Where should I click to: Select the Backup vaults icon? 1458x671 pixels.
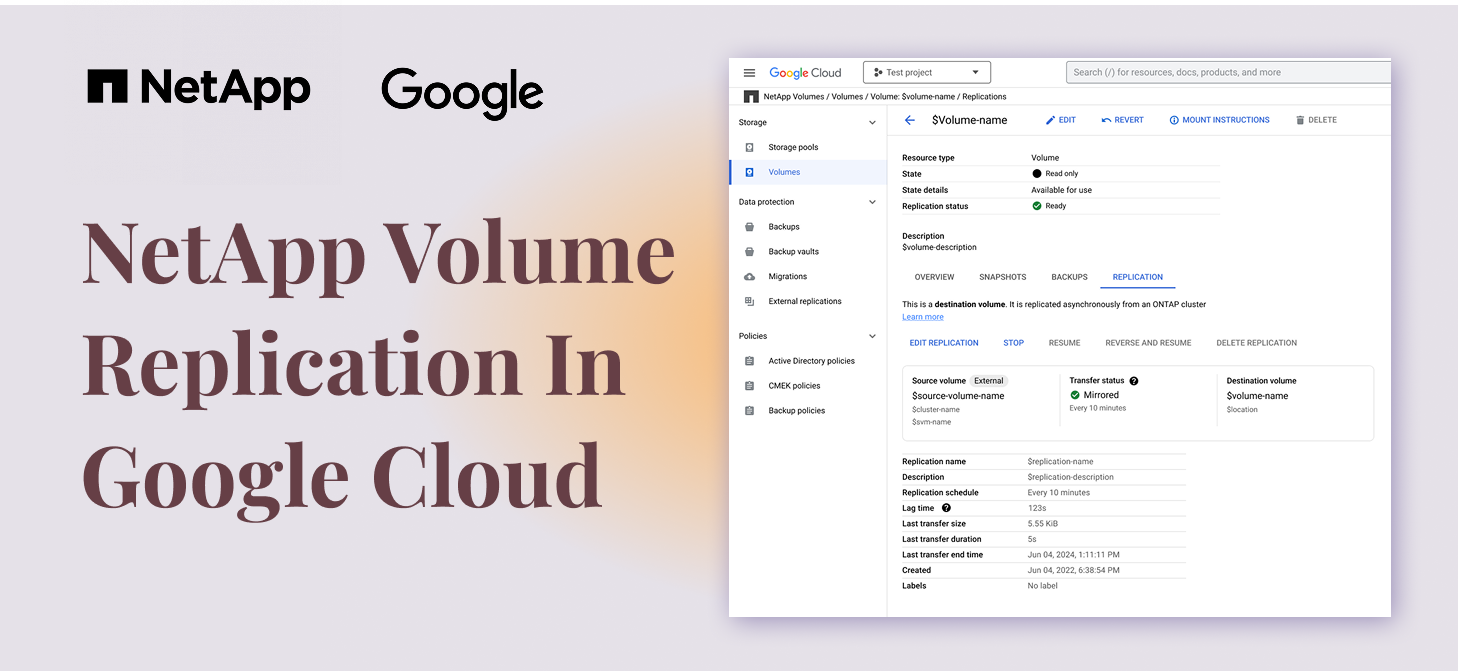[749, 251]
